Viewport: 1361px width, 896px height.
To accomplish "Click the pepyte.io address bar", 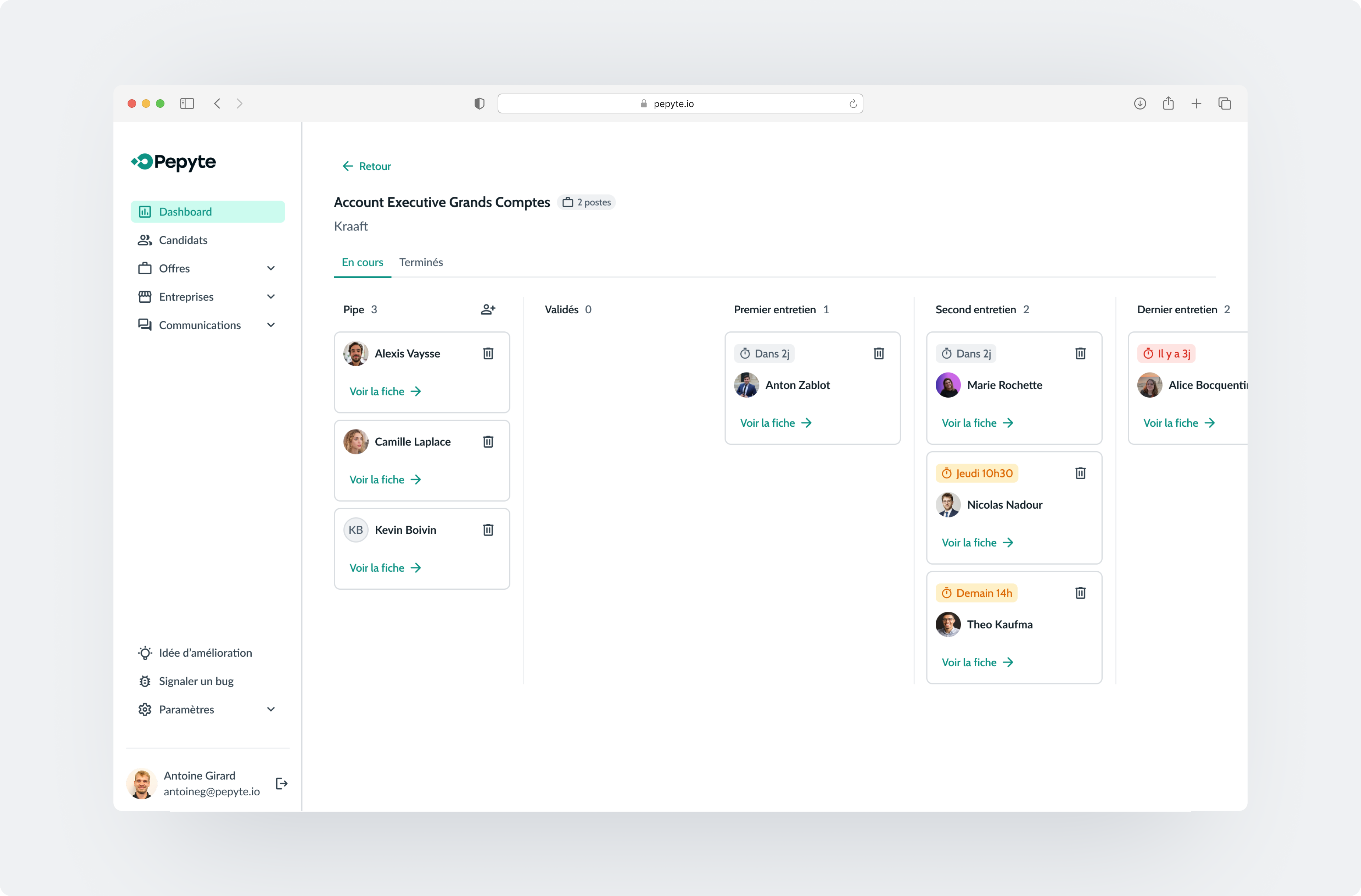I will 680,103.
